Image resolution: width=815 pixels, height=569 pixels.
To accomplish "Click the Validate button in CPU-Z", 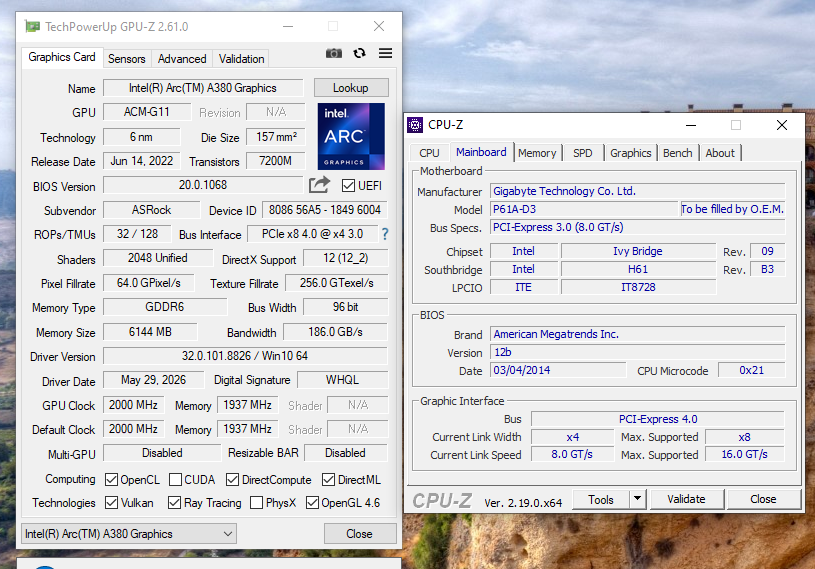I will tap(686, 499).
